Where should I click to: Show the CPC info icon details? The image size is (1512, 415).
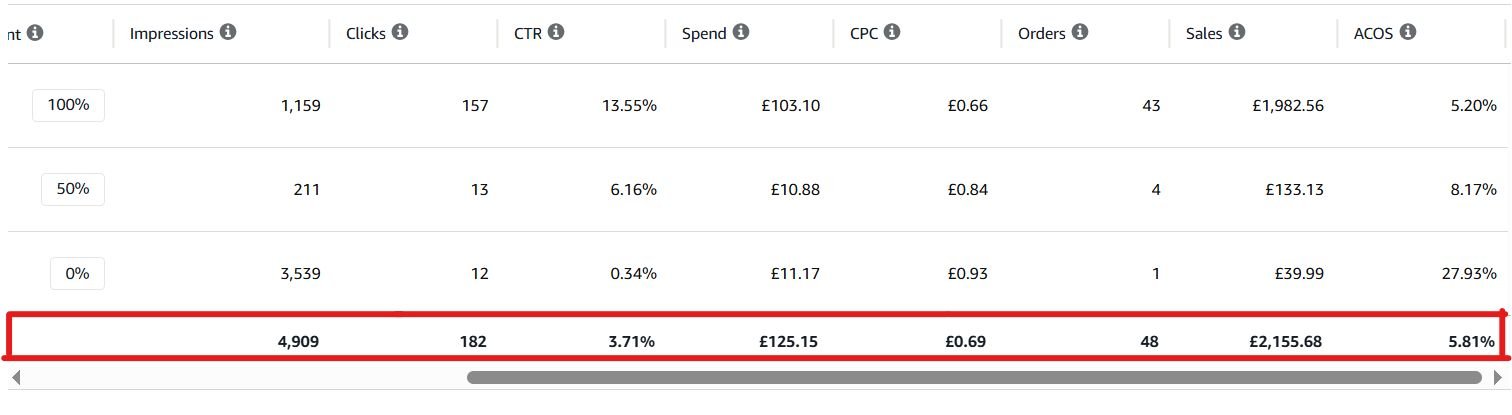[892, 33]
